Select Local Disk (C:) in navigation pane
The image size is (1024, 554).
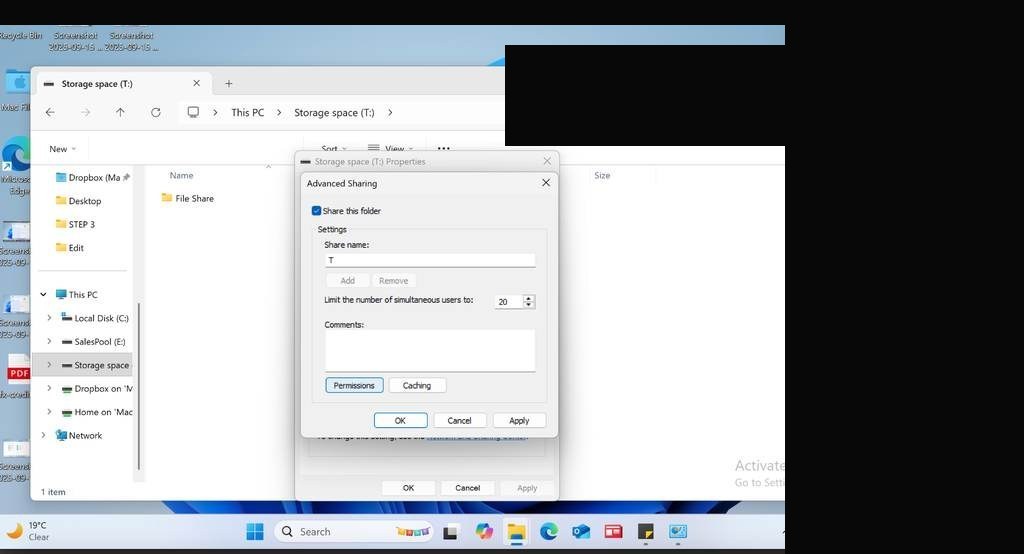coord(95,318)
